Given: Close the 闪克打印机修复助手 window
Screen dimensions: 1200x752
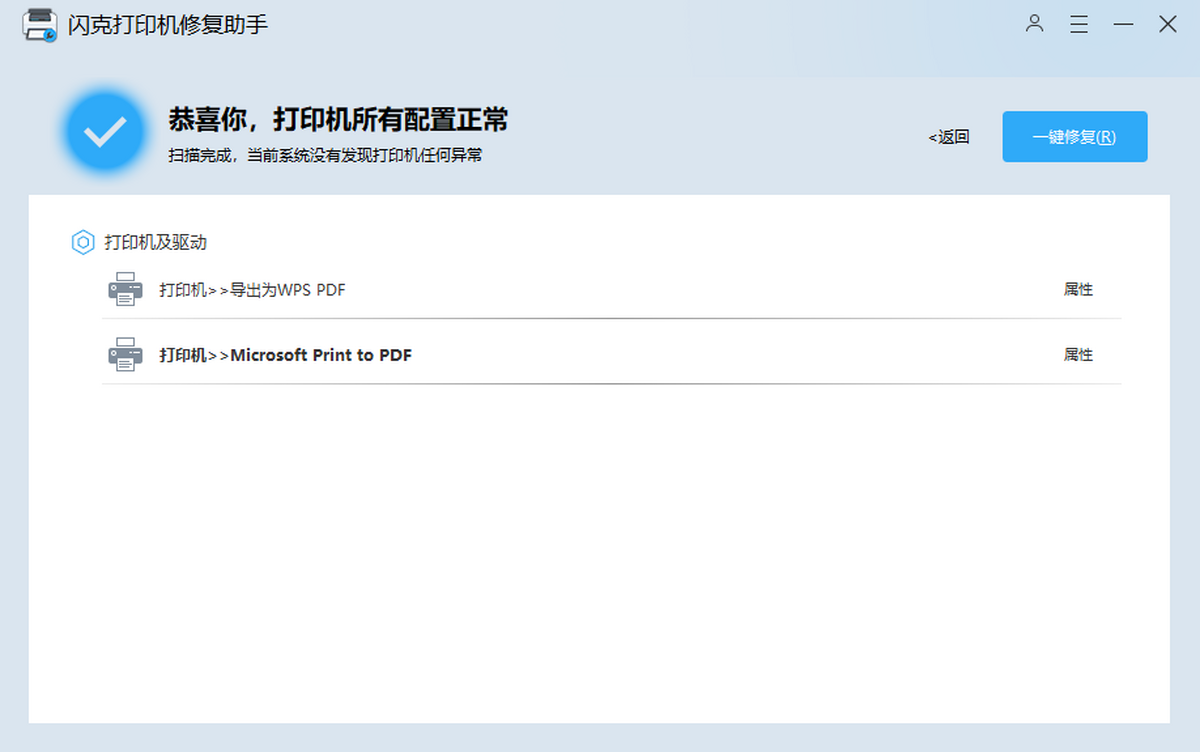Looking at the screenshot, I should point(1167,25).
